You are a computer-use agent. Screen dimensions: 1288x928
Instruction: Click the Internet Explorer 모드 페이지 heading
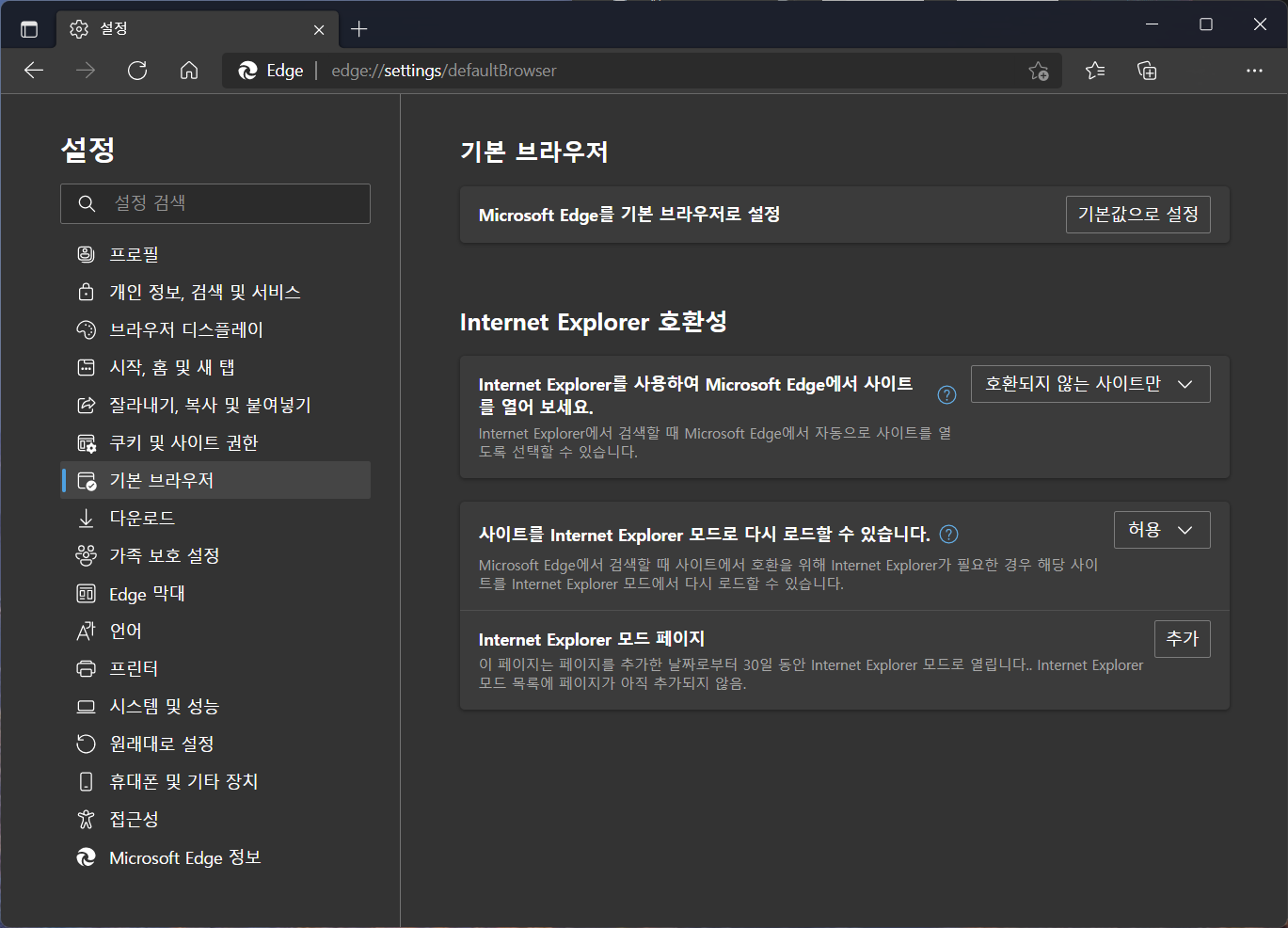tap(592, 639)
